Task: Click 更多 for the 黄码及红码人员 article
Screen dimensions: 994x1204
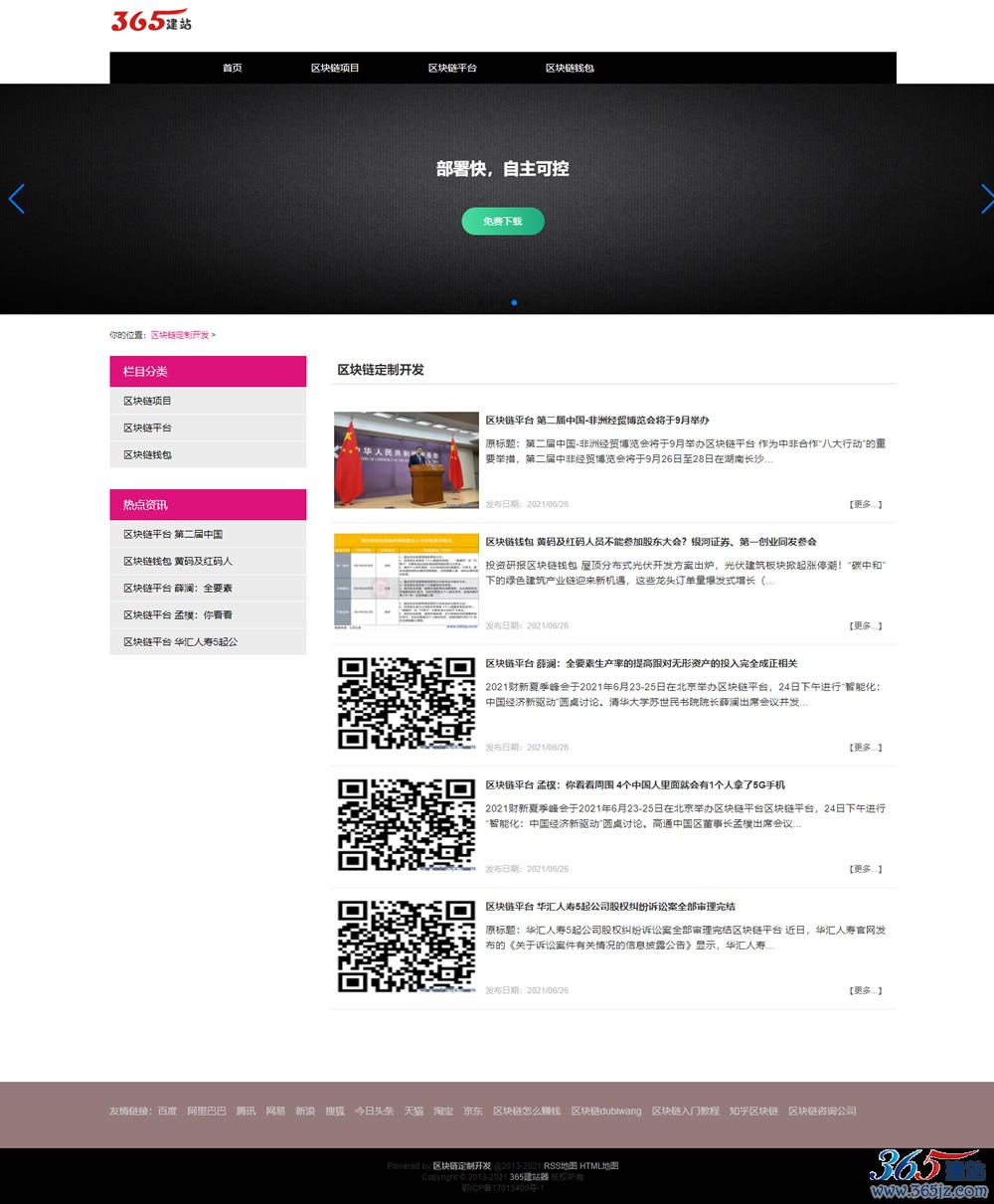Action: (x=866, y=625)
